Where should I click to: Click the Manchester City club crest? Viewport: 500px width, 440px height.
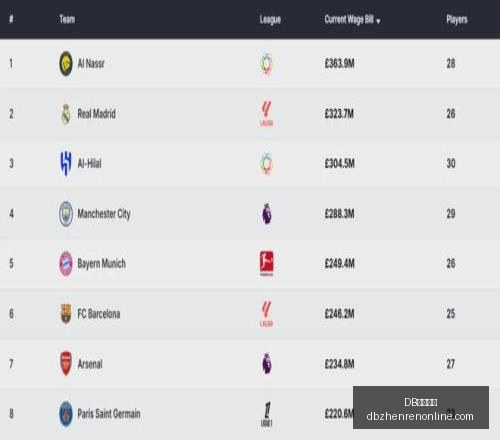tap(66, 214)
